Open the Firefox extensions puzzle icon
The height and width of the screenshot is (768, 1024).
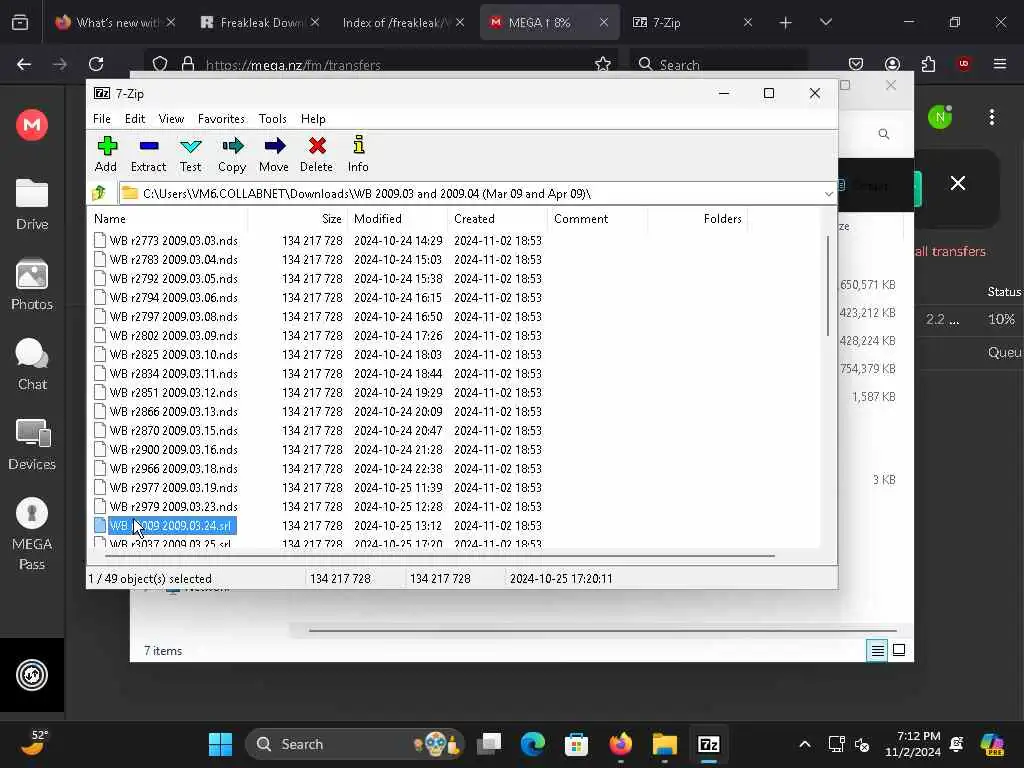coord(928,64)
